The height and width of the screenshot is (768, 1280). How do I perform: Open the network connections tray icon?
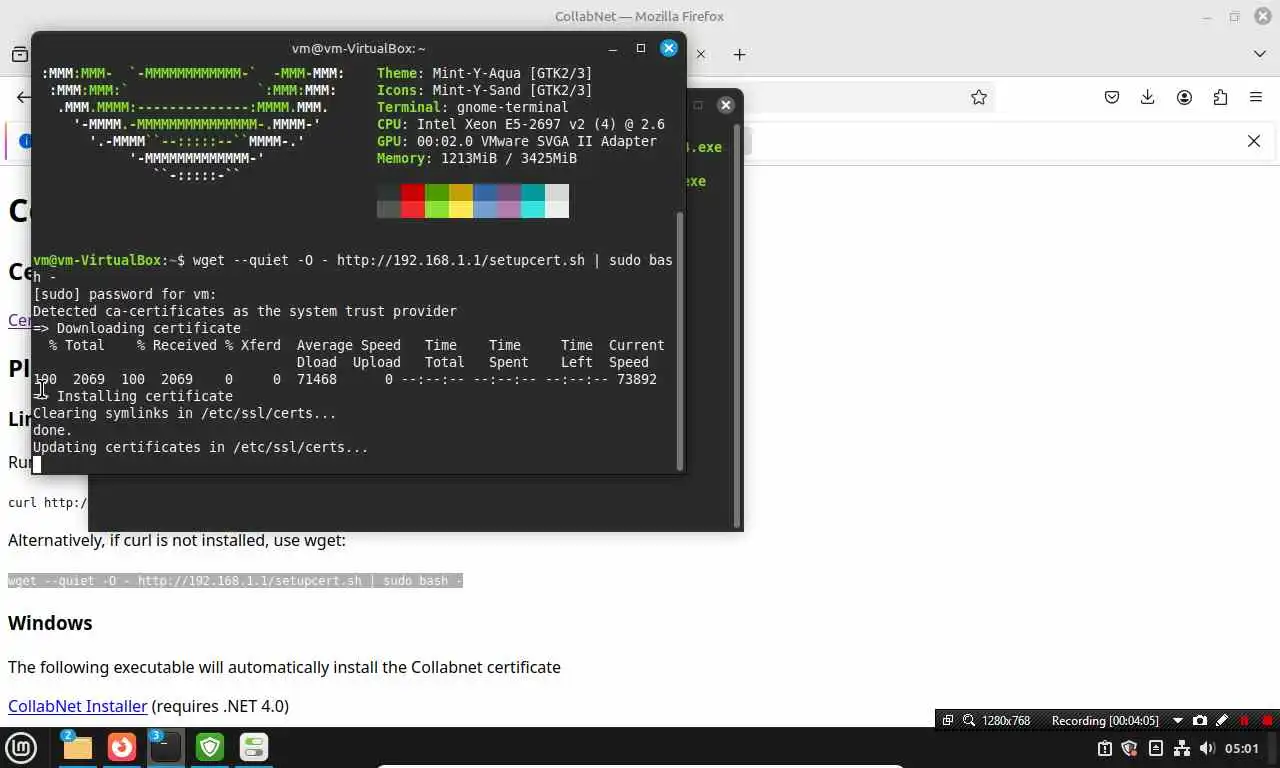click(x=1182, y=748)
